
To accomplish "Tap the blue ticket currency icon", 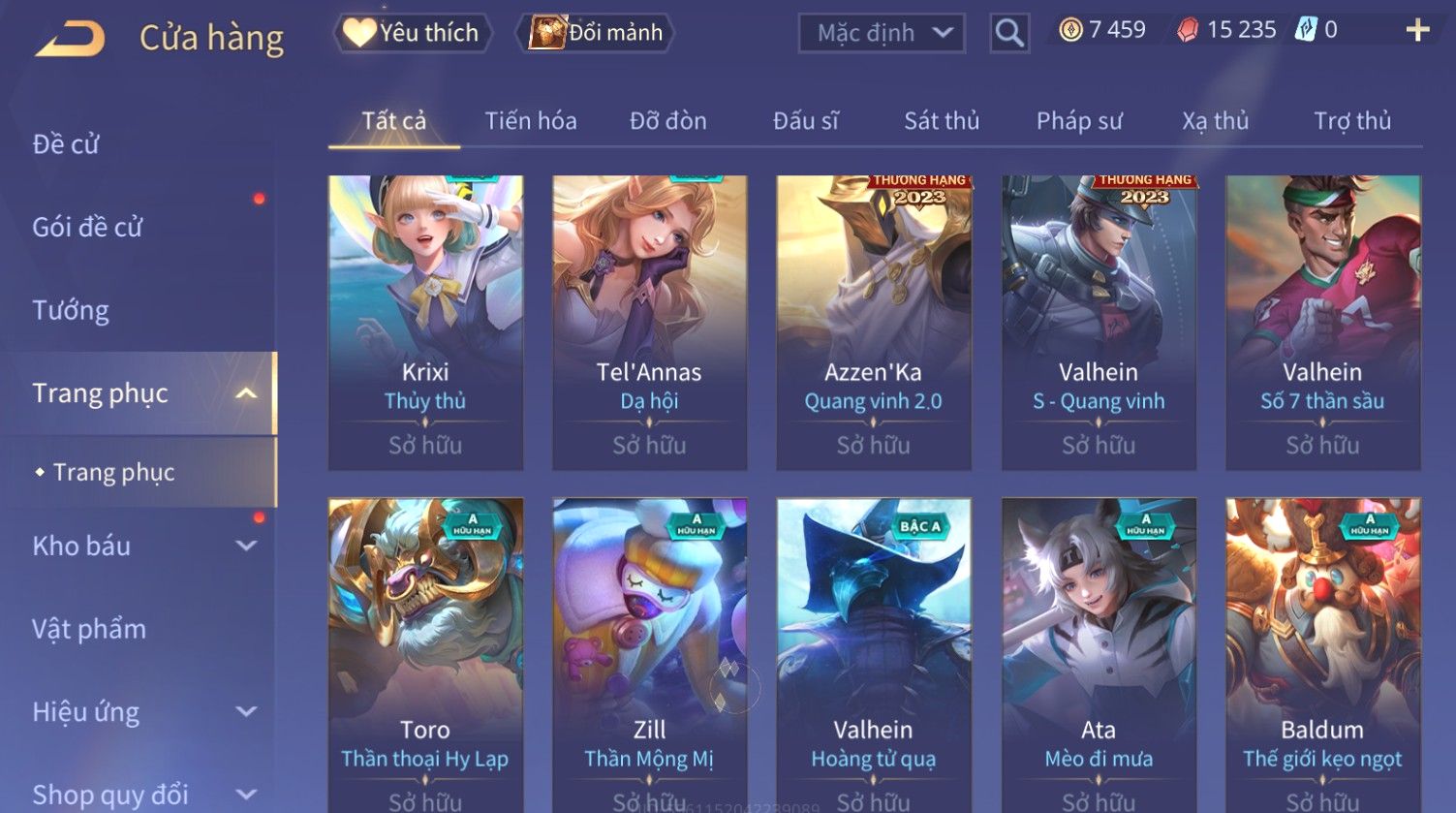I will click(x=1306, y=31).
